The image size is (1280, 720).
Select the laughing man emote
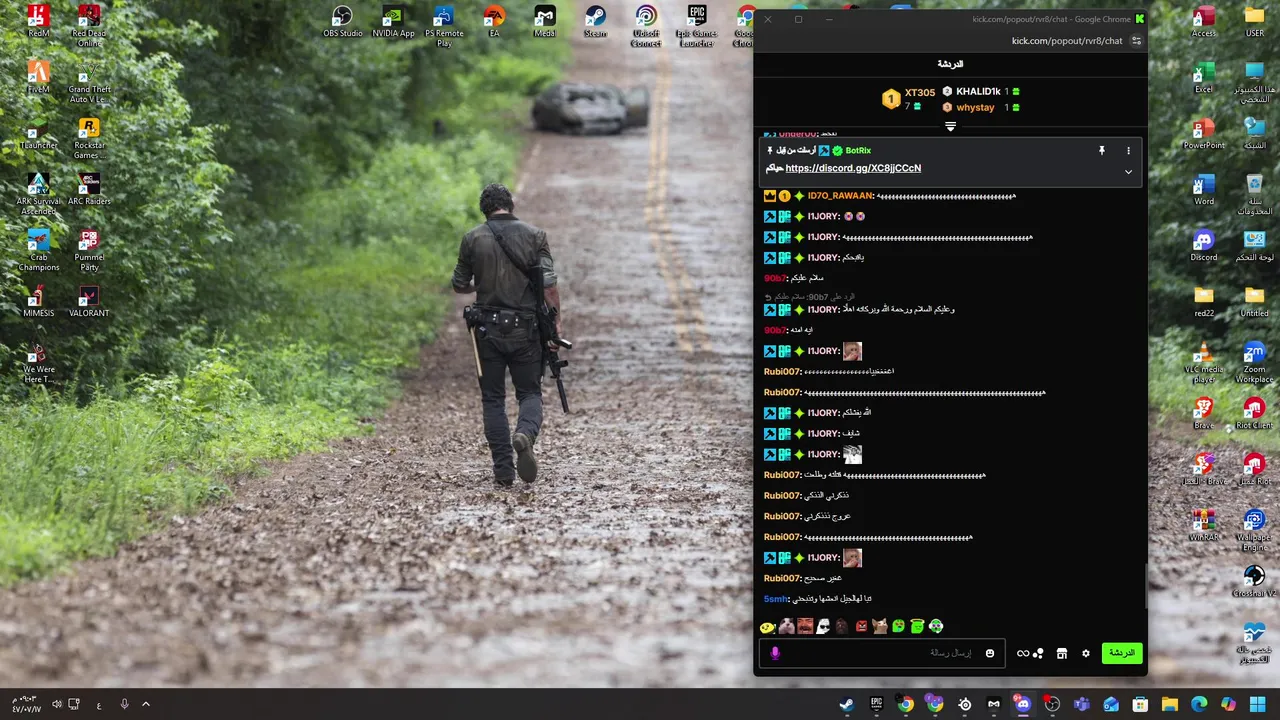[804, 627]
